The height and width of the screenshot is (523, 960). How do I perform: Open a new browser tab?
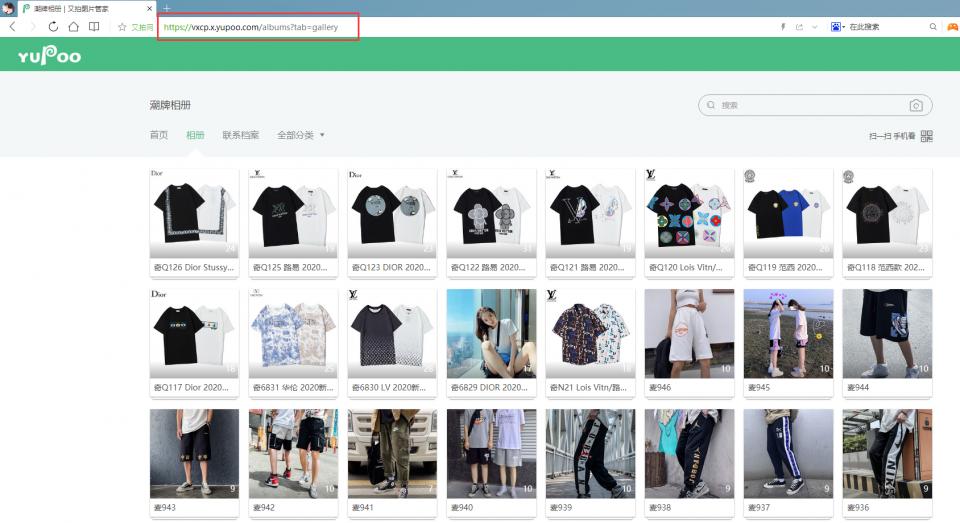coord(167,7)
